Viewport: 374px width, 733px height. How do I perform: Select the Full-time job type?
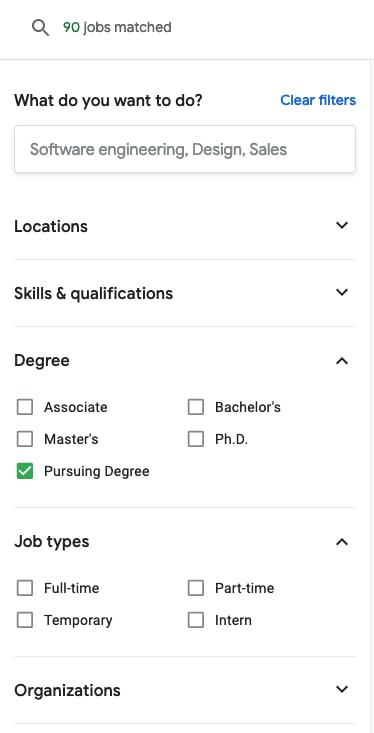[25, 588]
